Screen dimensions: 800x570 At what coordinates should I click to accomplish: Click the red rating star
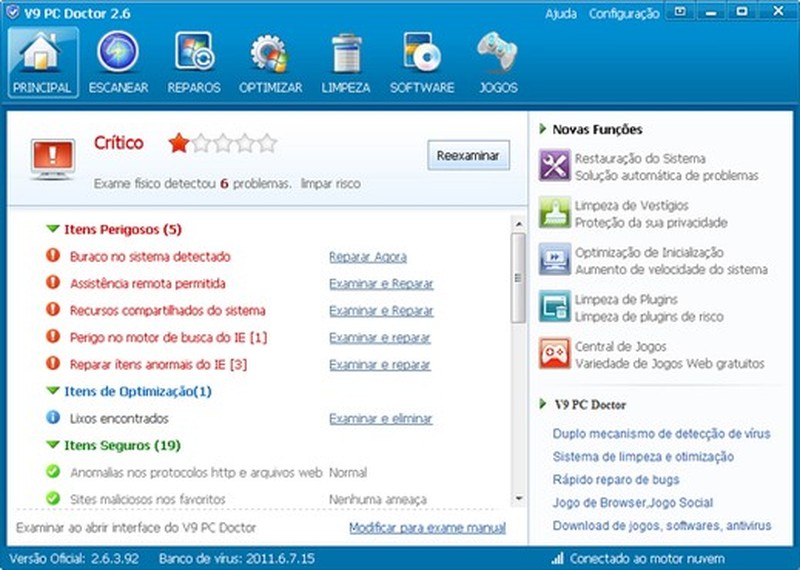(x=179, y=143)
